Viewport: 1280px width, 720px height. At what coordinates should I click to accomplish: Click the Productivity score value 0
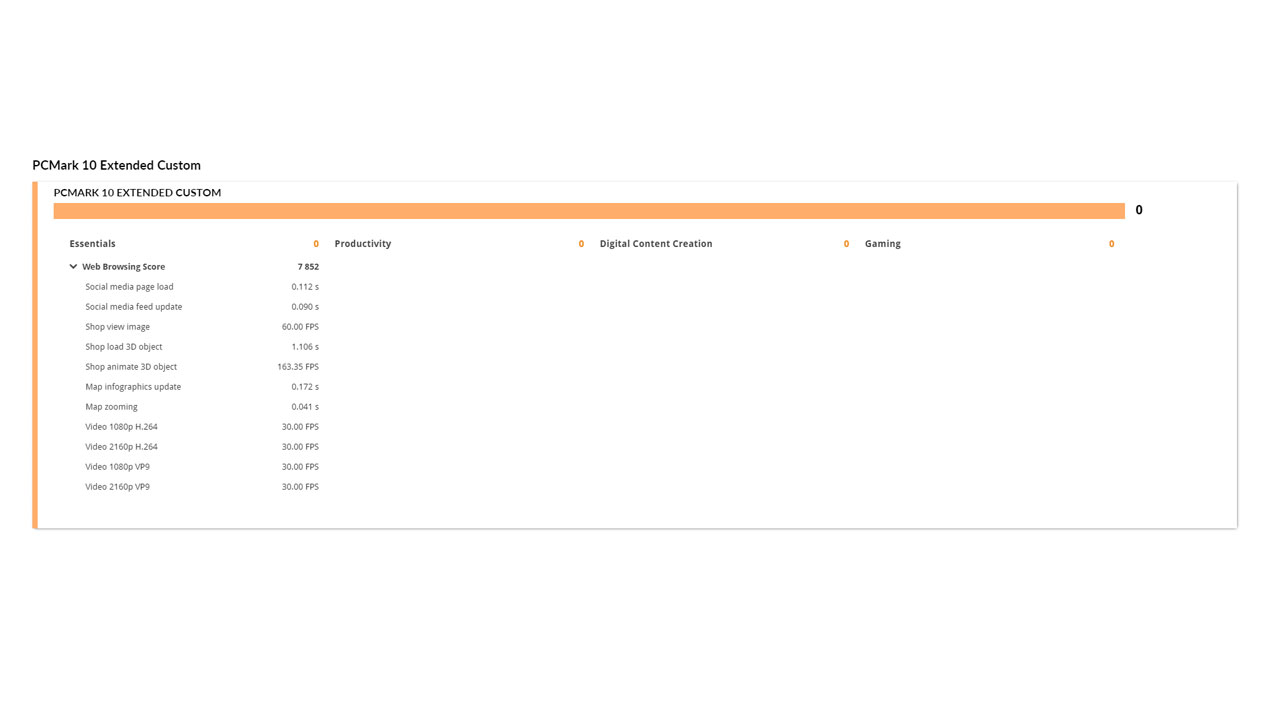[581, 244]
